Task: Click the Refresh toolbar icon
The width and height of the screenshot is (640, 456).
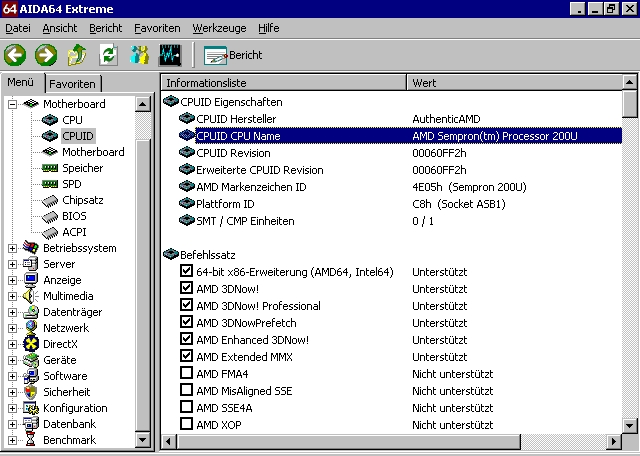Action: coord(108,55)
